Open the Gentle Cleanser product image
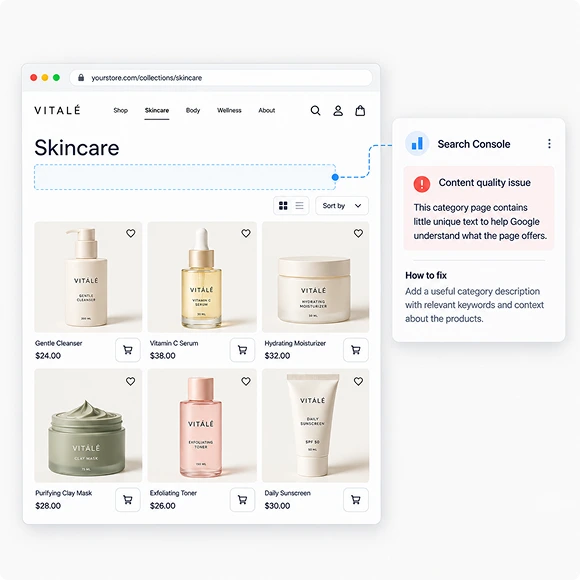580x580 pixels. coord(88,277)
